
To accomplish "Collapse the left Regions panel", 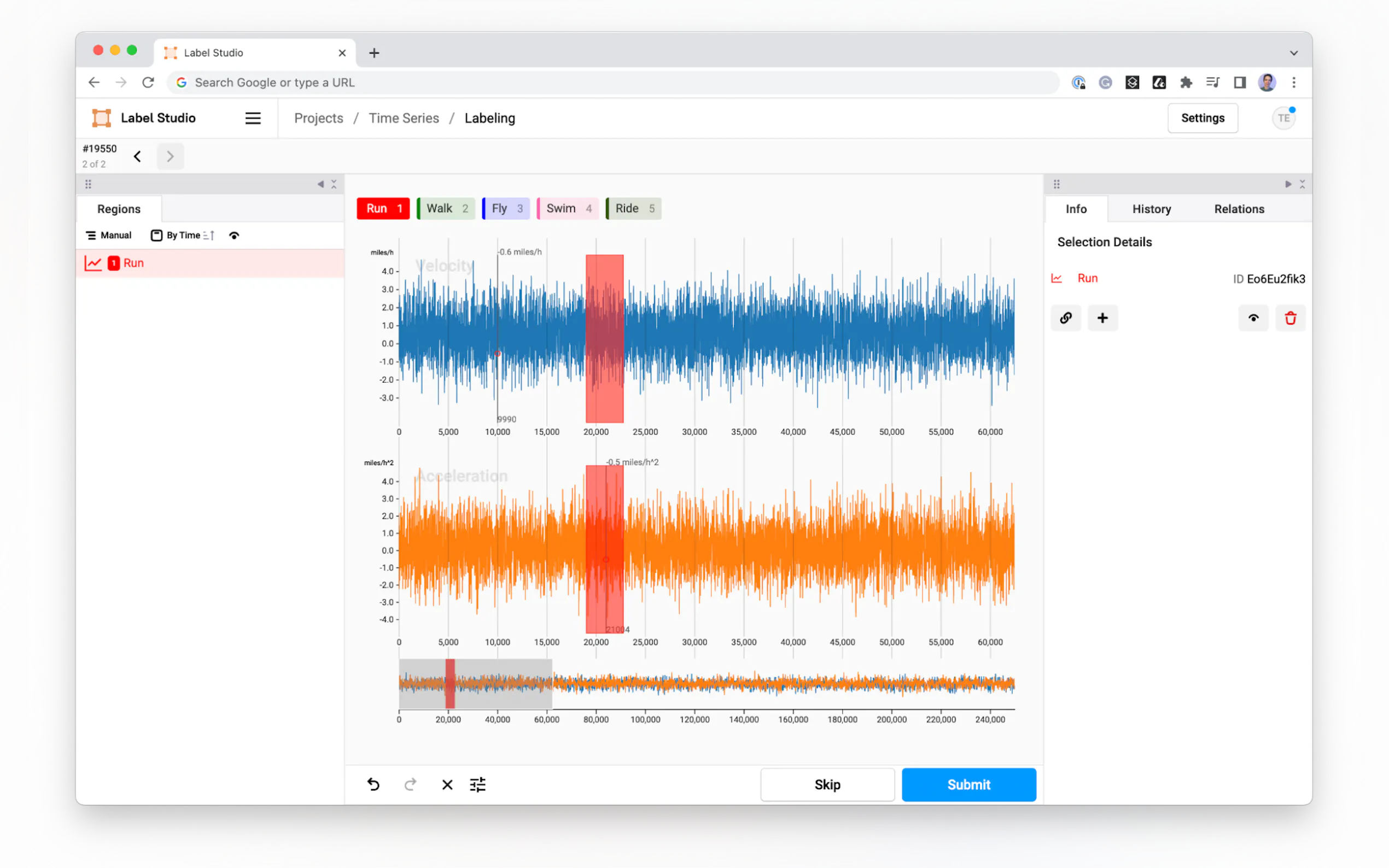I will pos(320,184).
